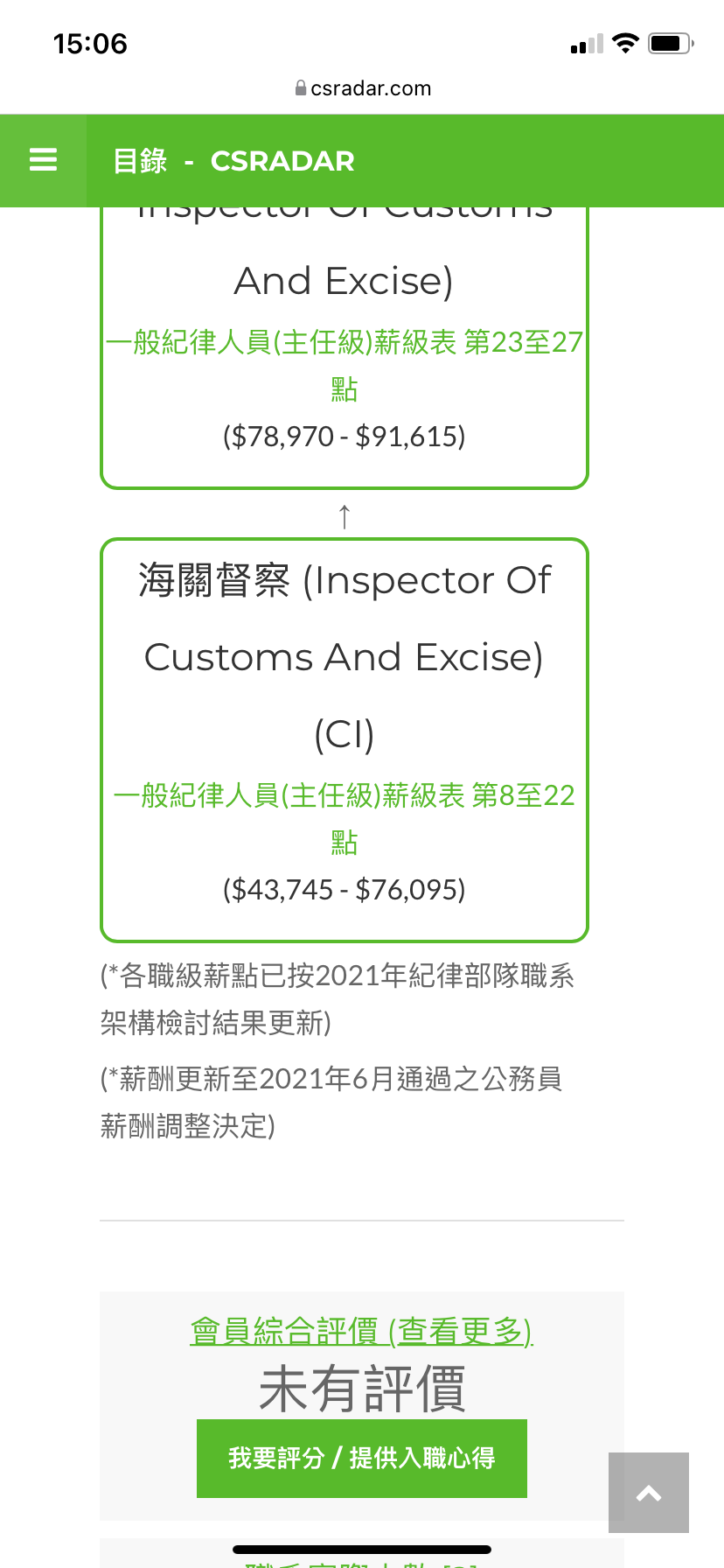Open the hamburger menu icon
Screen dimensions: 724x1568
[43, 160]
